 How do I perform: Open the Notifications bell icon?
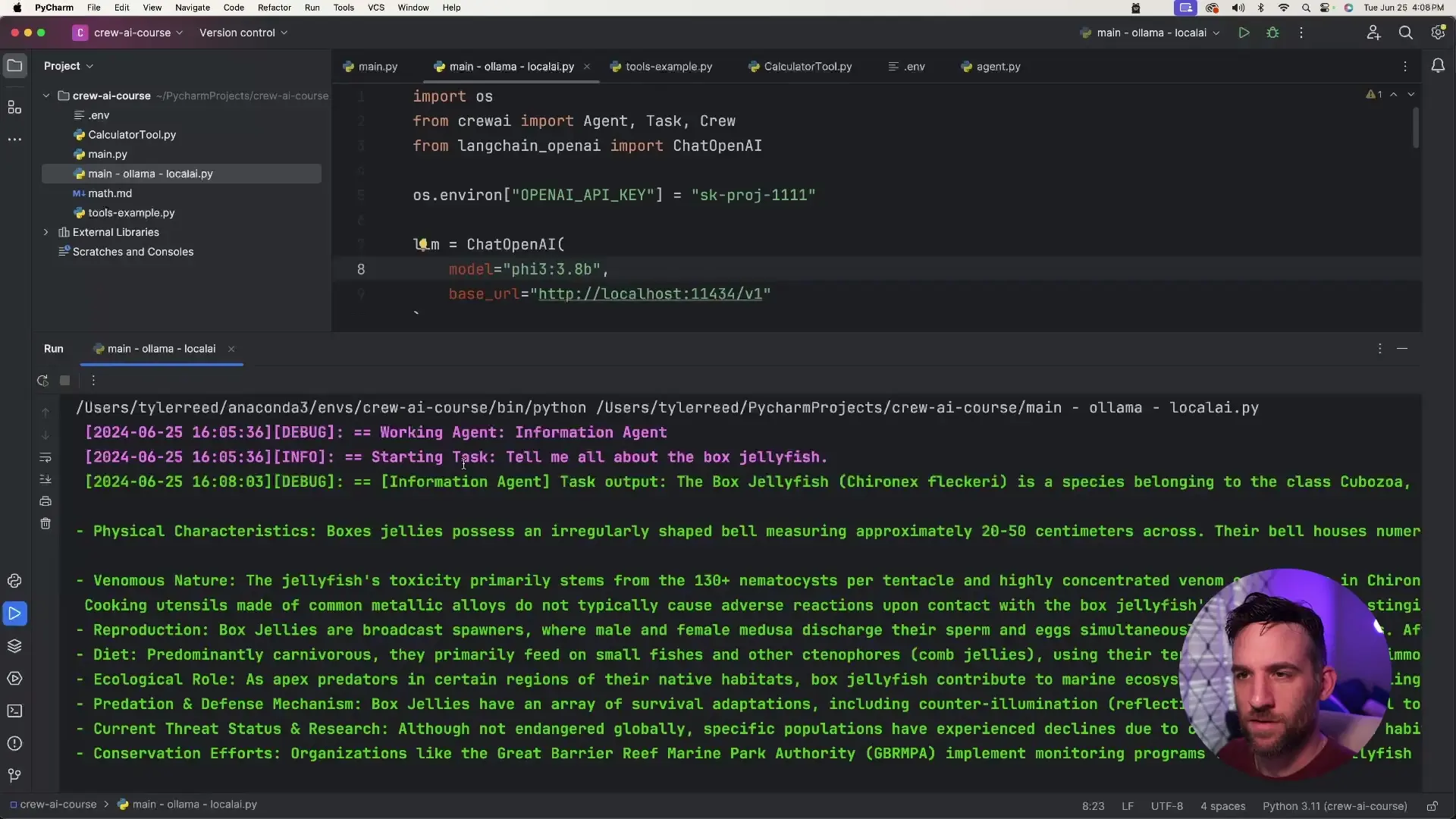coord(1438,67)
